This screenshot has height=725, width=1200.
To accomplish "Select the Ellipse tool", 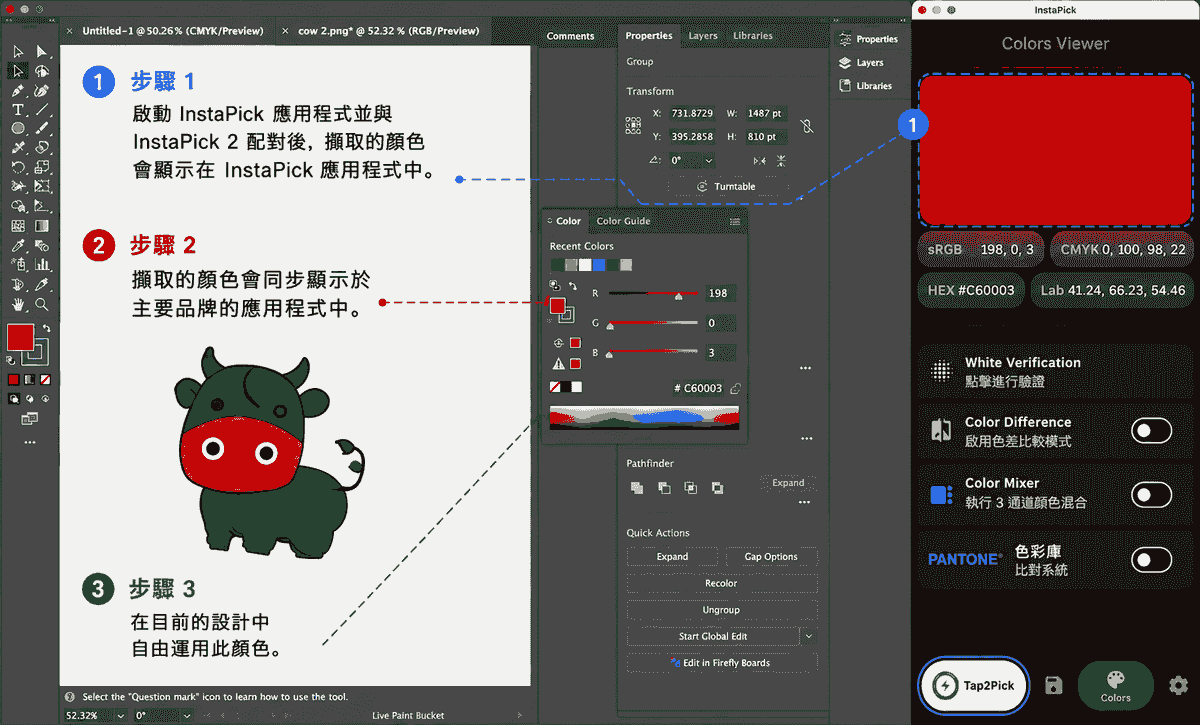I will pyautogui.click(x=18, y=128).
